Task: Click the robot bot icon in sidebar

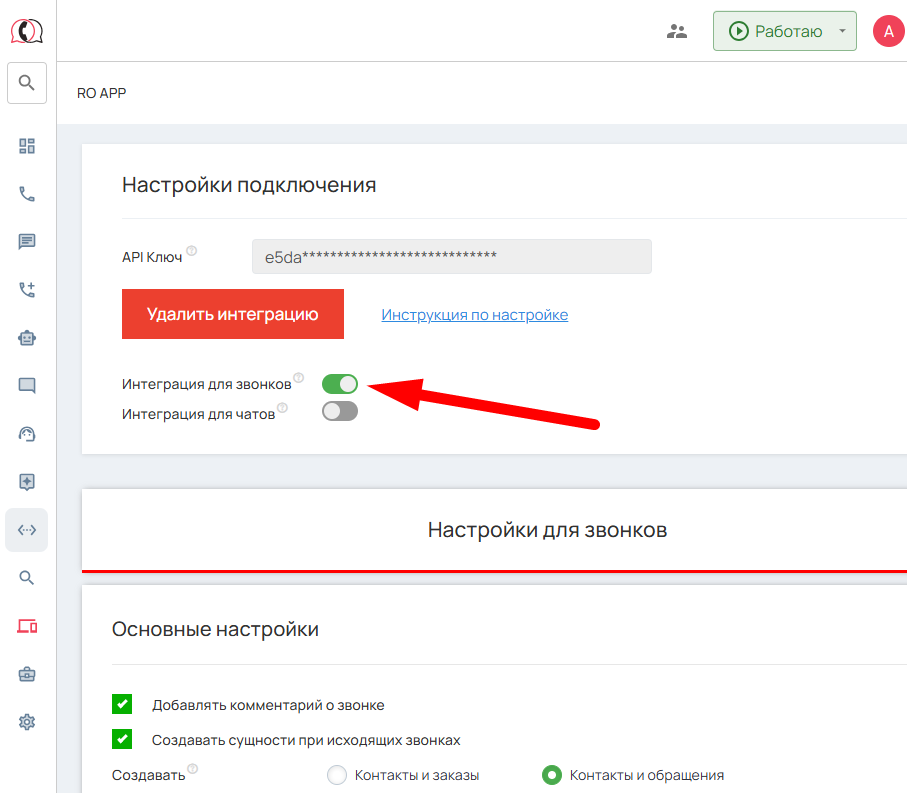Action: coord(27,338)
